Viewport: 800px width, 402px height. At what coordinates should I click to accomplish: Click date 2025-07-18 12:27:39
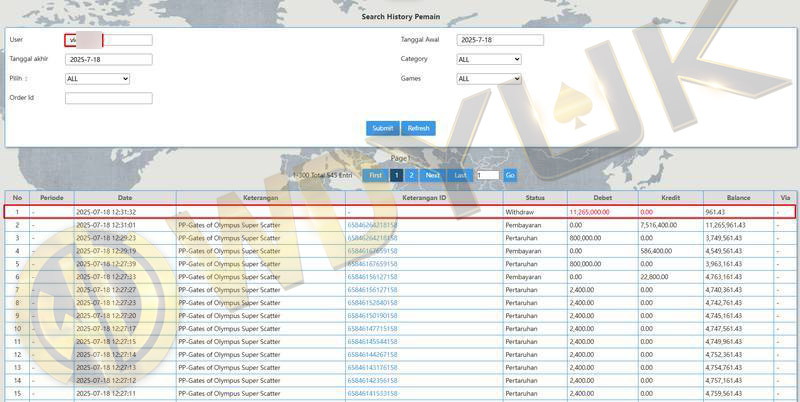(106, 264)
